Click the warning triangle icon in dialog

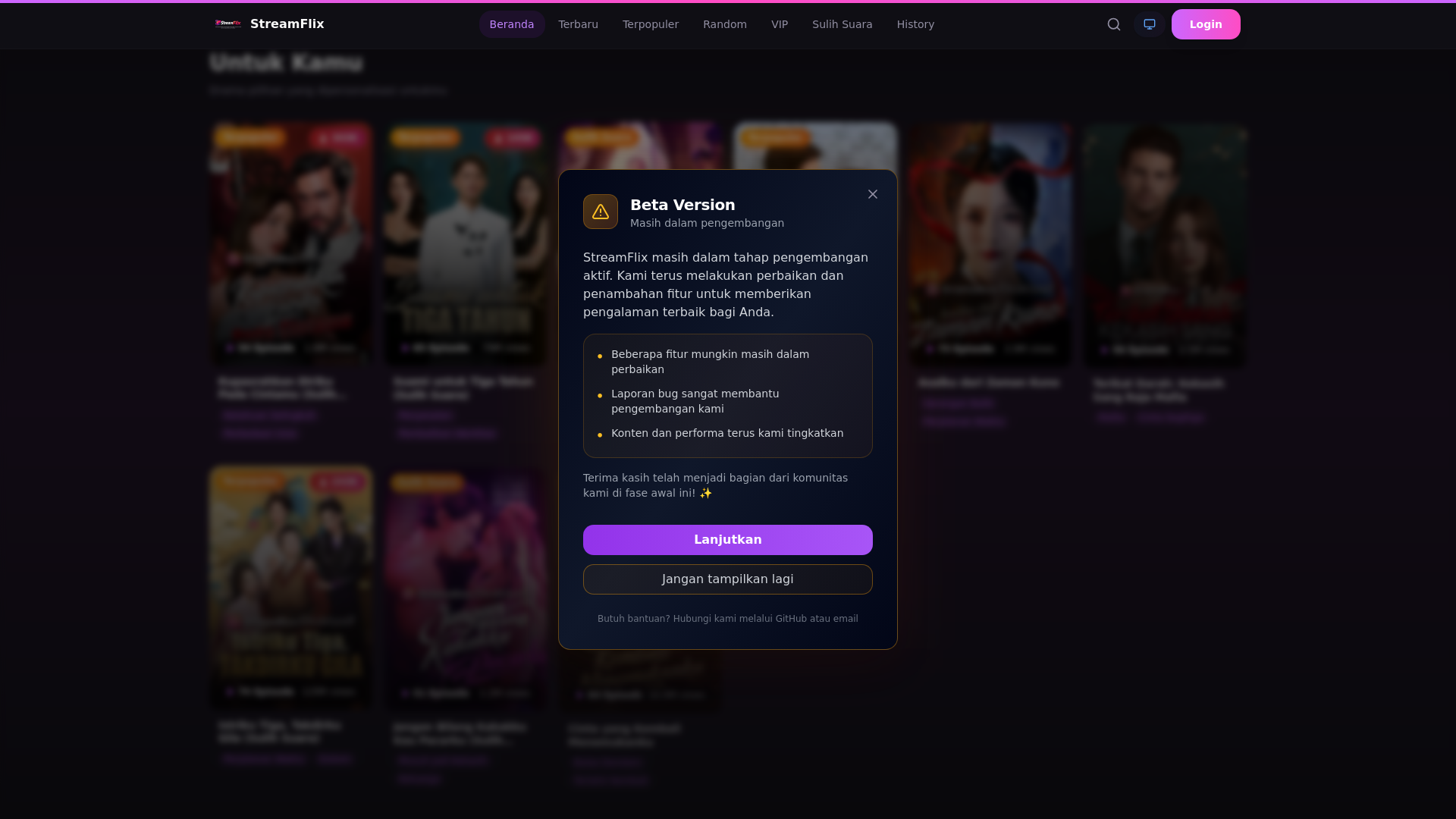(x=601, y=212)
